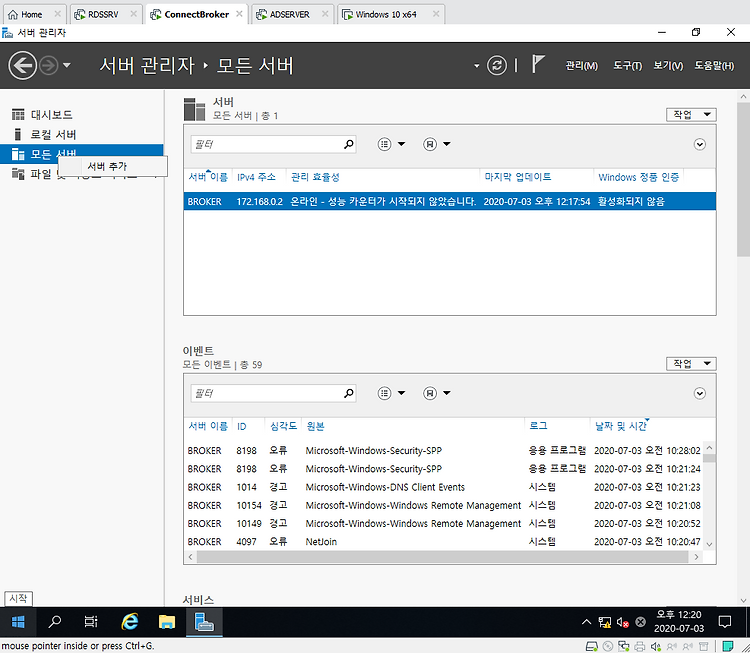Open list options icon in 서버 toolbar
750x653 pixels.
(384, 144)
